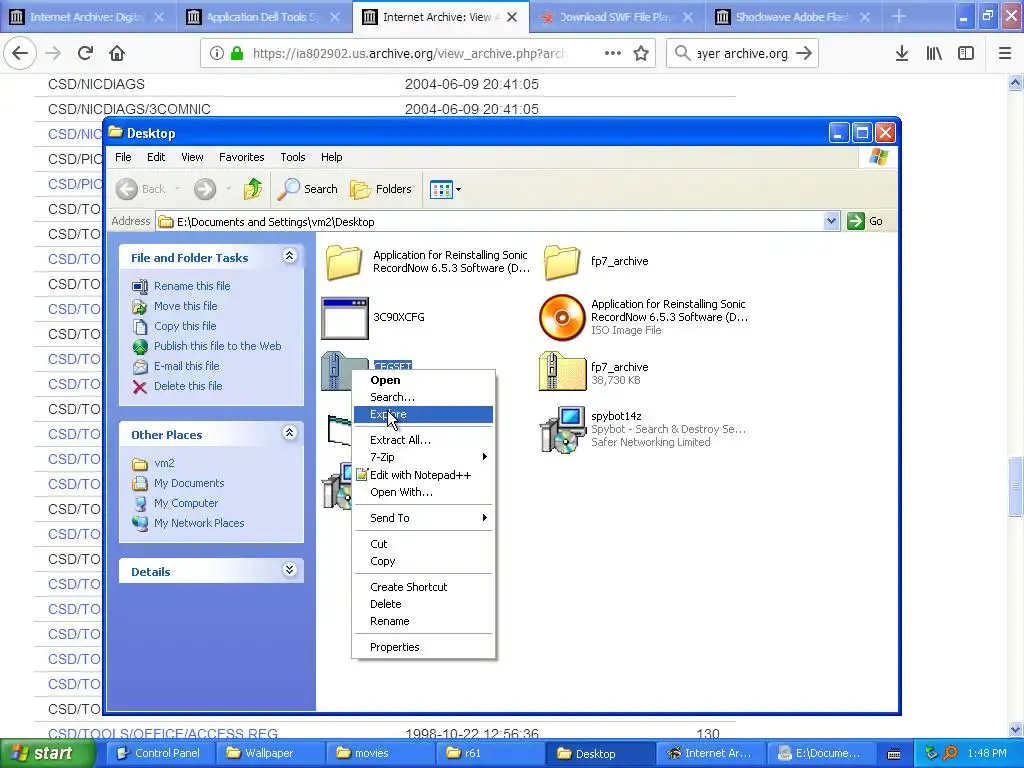Click Firefox downloads arrow icon
Screen dimensions: 1024x768
[x=902, y=54]
